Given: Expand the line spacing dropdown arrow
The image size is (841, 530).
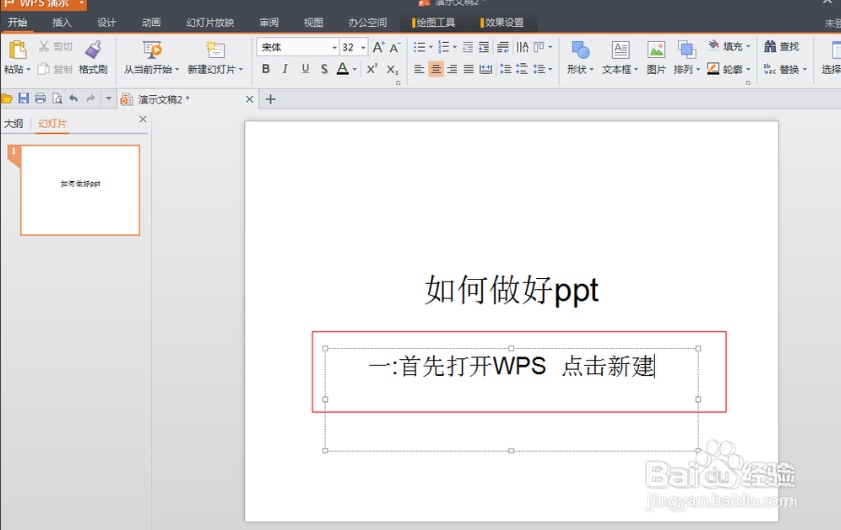Looking at the screenshot, I should 550,69.
